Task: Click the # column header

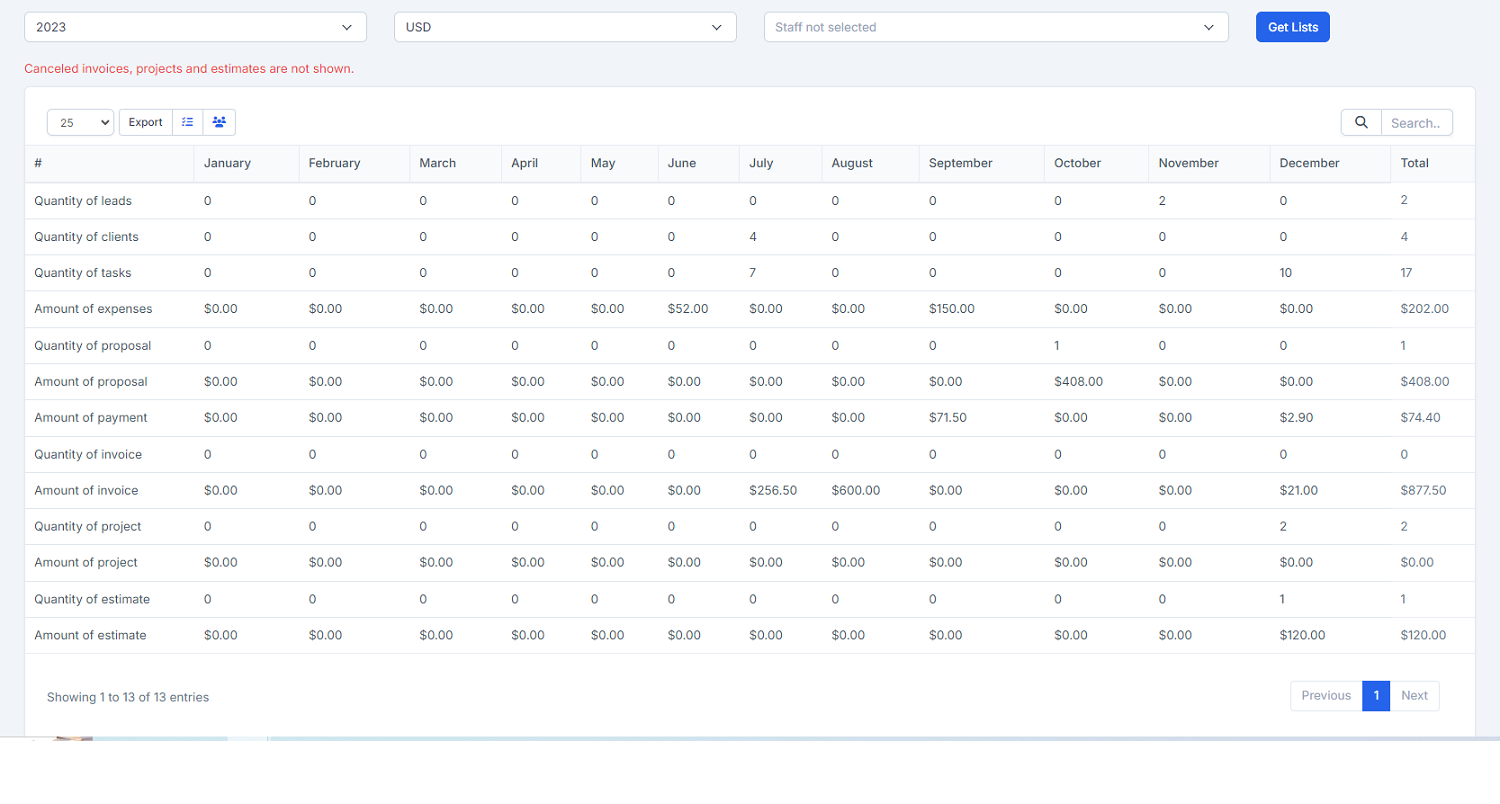Action: point(109,163)
